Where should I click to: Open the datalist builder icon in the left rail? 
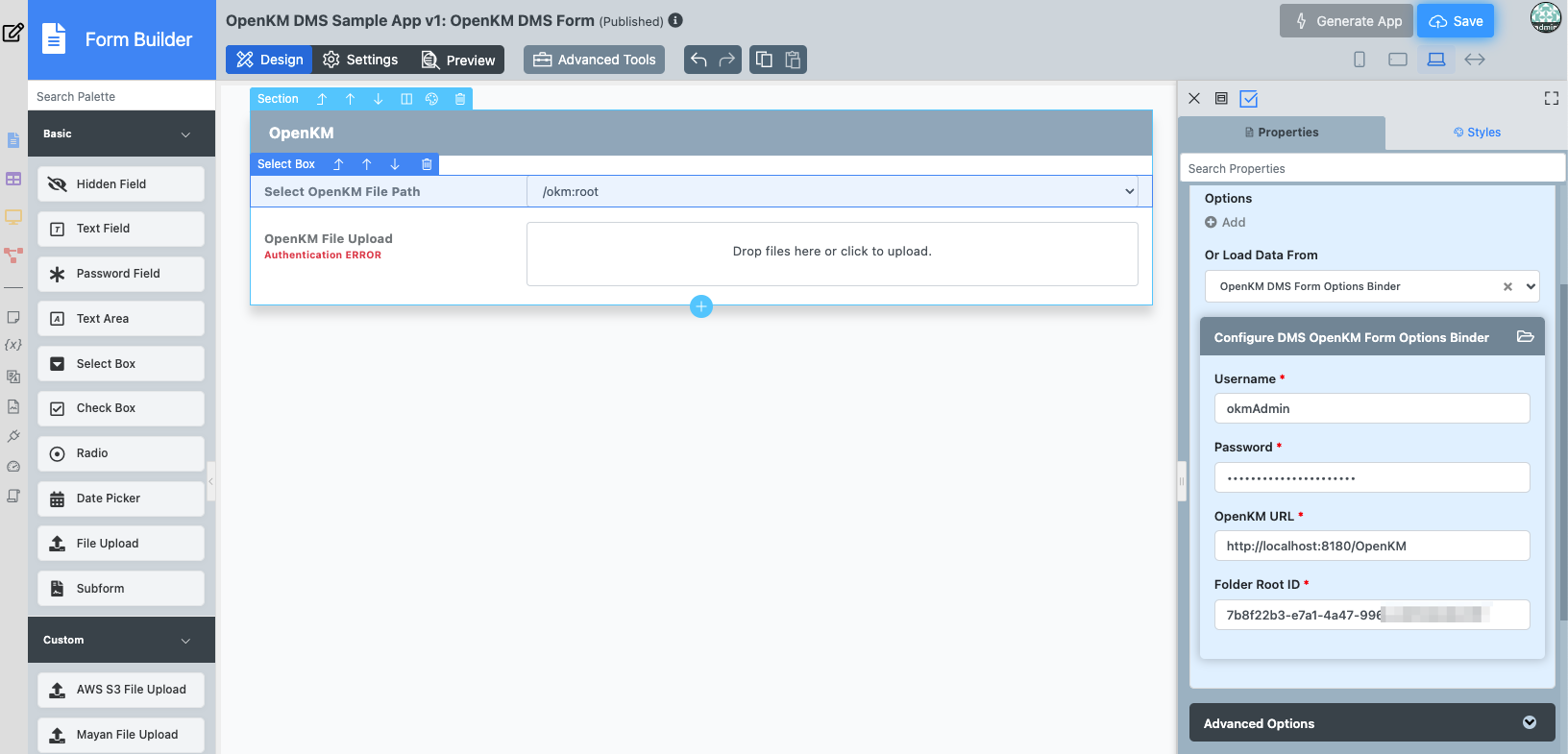(x=13, y=179)
